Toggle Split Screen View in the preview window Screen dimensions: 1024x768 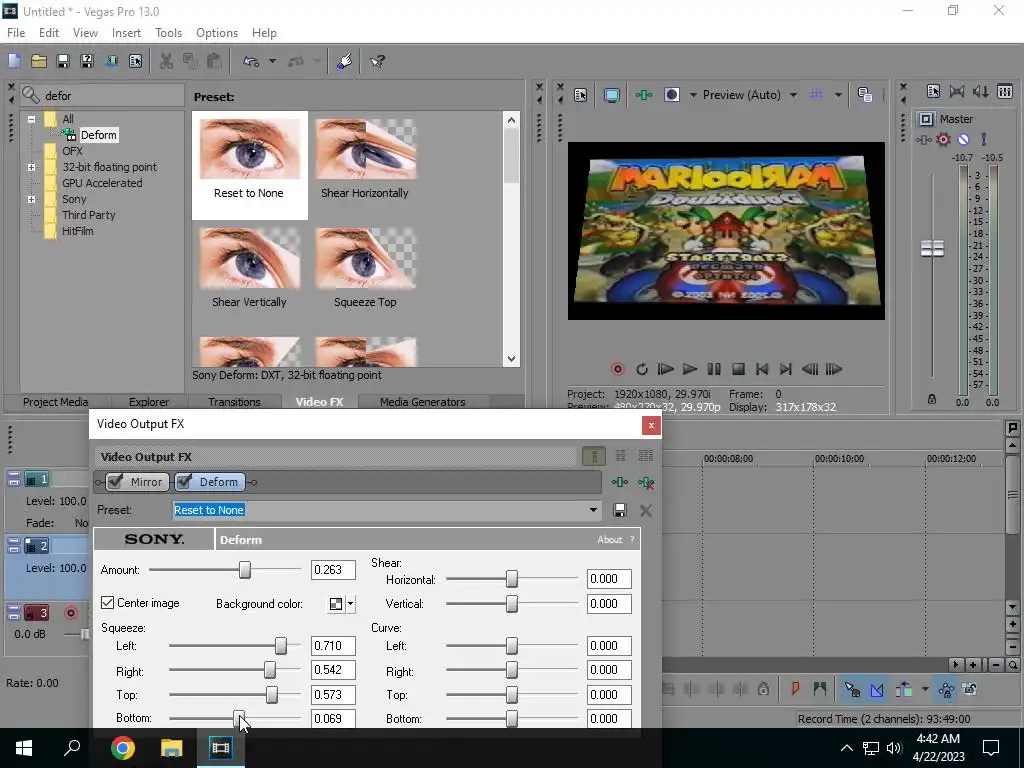(671, 95)
